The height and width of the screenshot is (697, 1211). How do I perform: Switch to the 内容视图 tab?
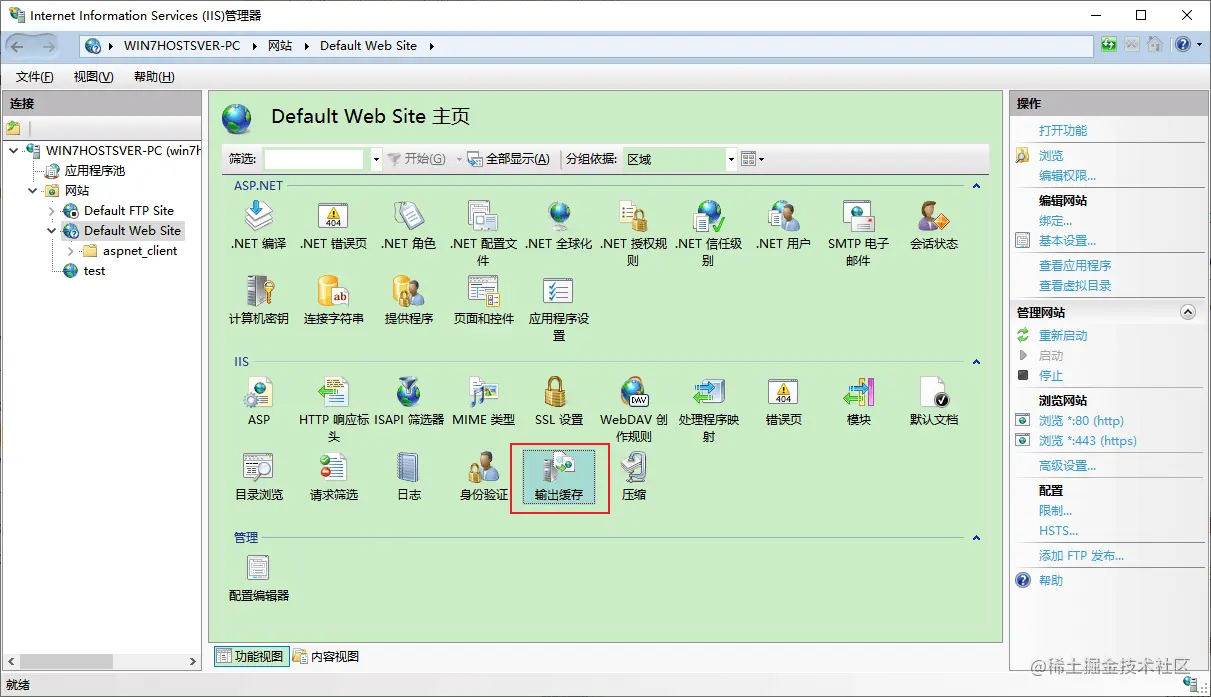[x=327, y=657]
